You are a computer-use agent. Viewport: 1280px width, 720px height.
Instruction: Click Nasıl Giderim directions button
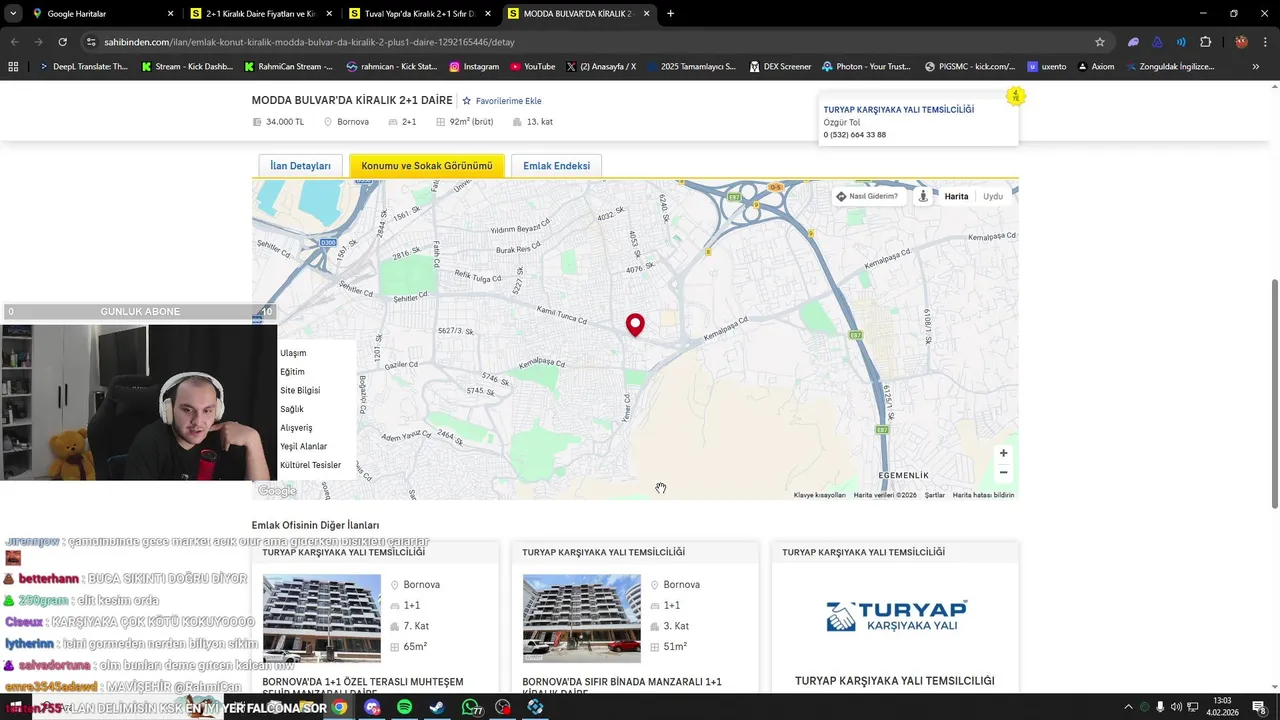point(867,196)
